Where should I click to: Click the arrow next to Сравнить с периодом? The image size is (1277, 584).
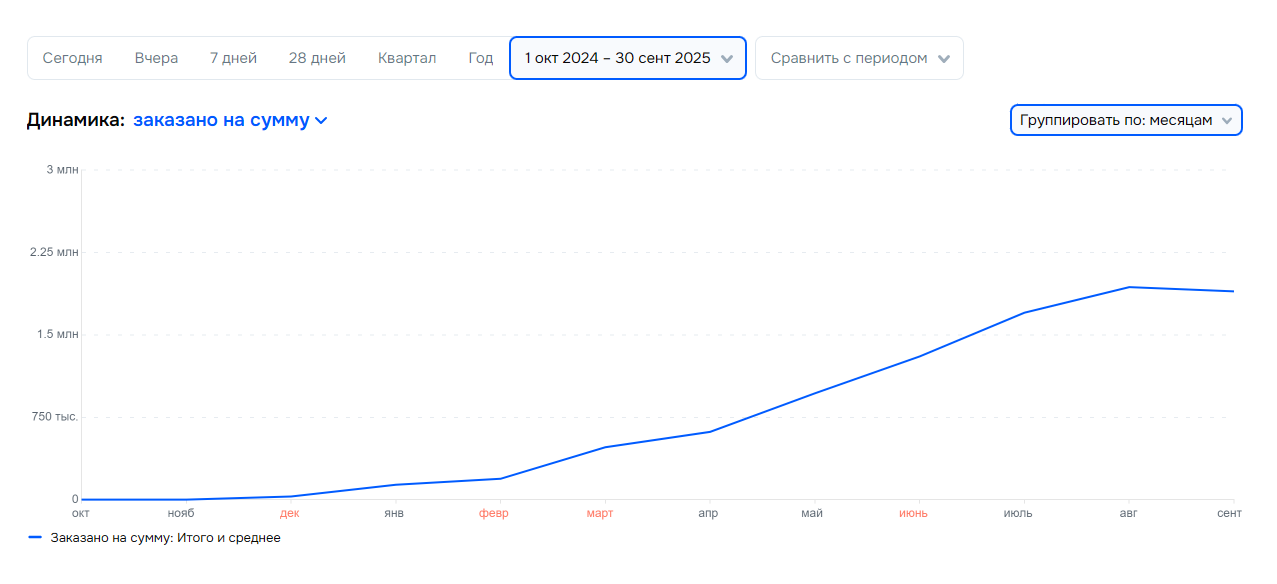[x=943, y=59]
